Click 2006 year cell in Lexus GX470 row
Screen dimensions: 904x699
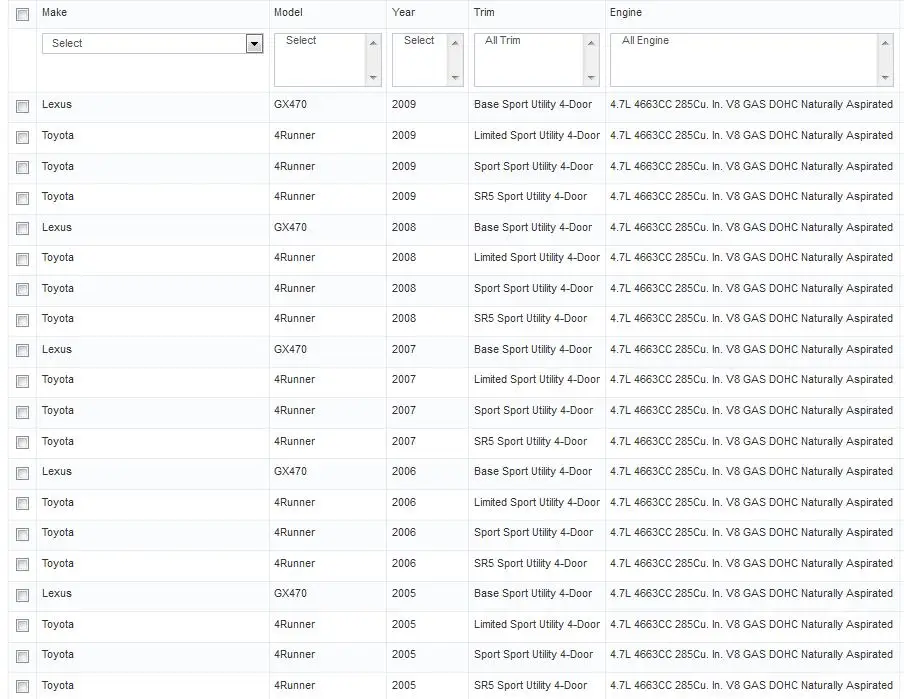pyautogui.click(x=404, y=471)
